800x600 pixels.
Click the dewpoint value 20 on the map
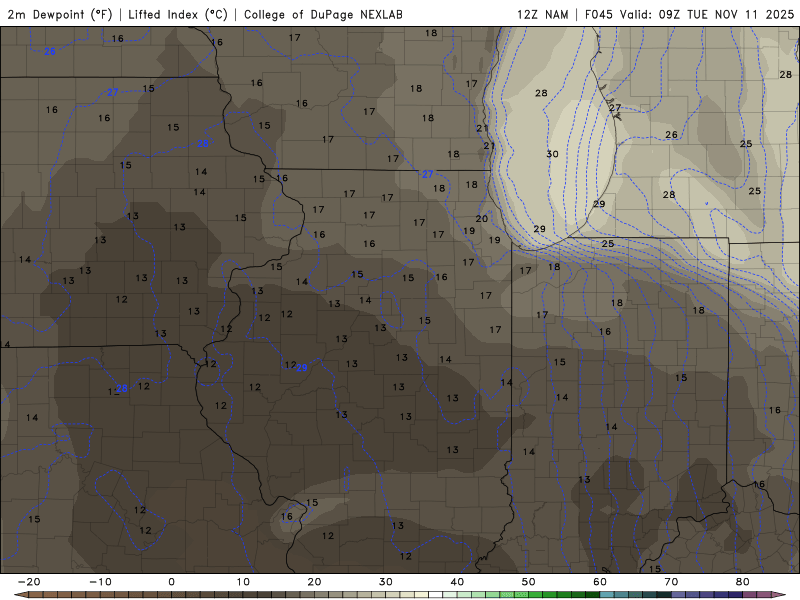coord(482,218)
